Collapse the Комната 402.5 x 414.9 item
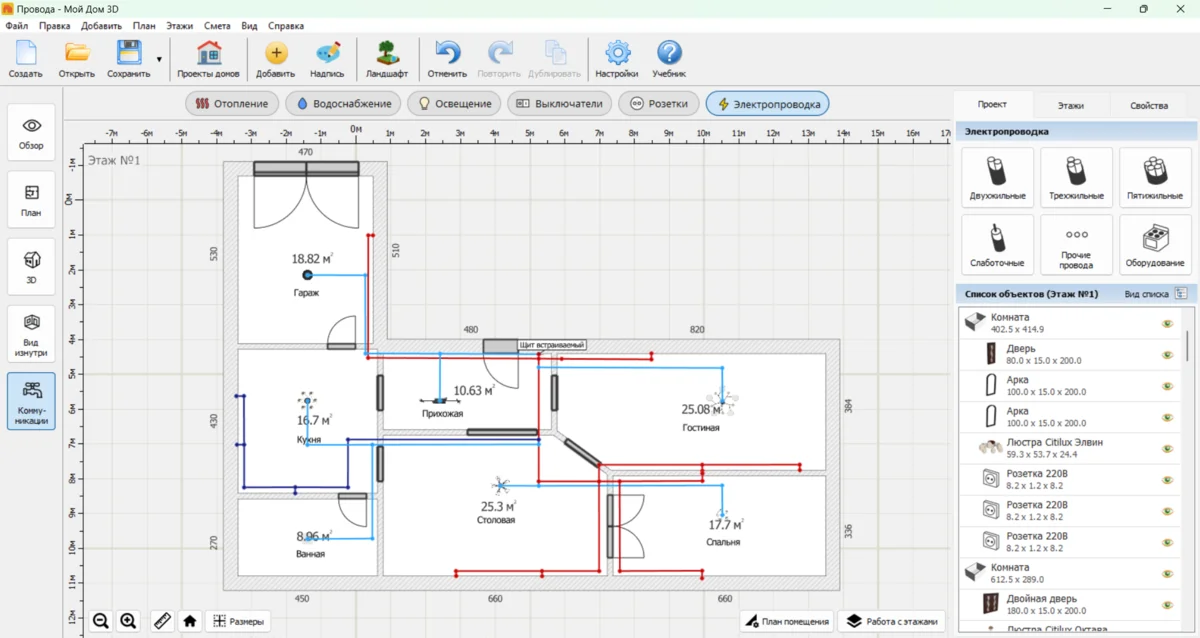The image size is (1200, 638). 969,322
